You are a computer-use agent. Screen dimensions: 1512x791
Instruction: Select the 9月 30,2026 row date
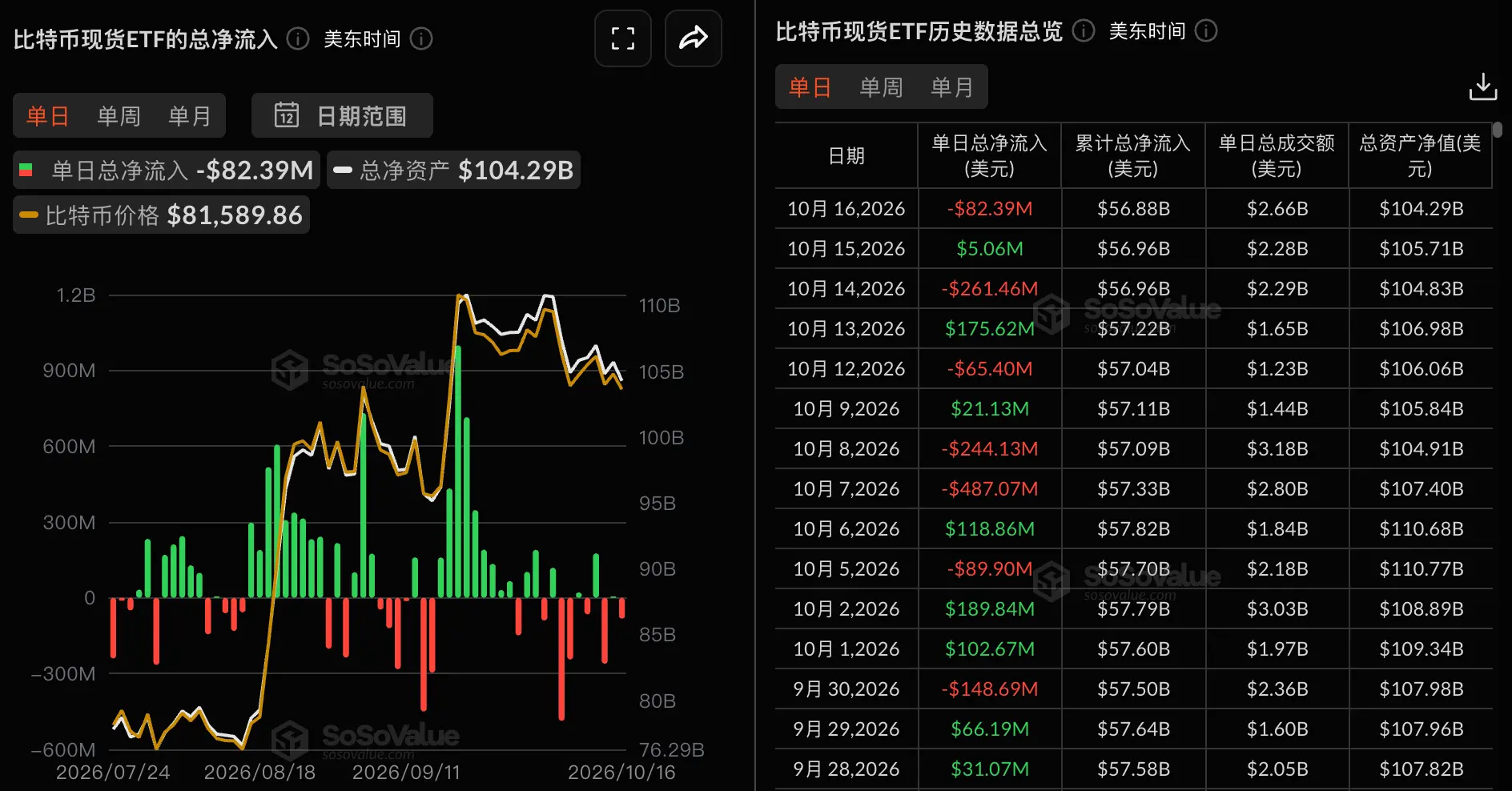(846, 689)
